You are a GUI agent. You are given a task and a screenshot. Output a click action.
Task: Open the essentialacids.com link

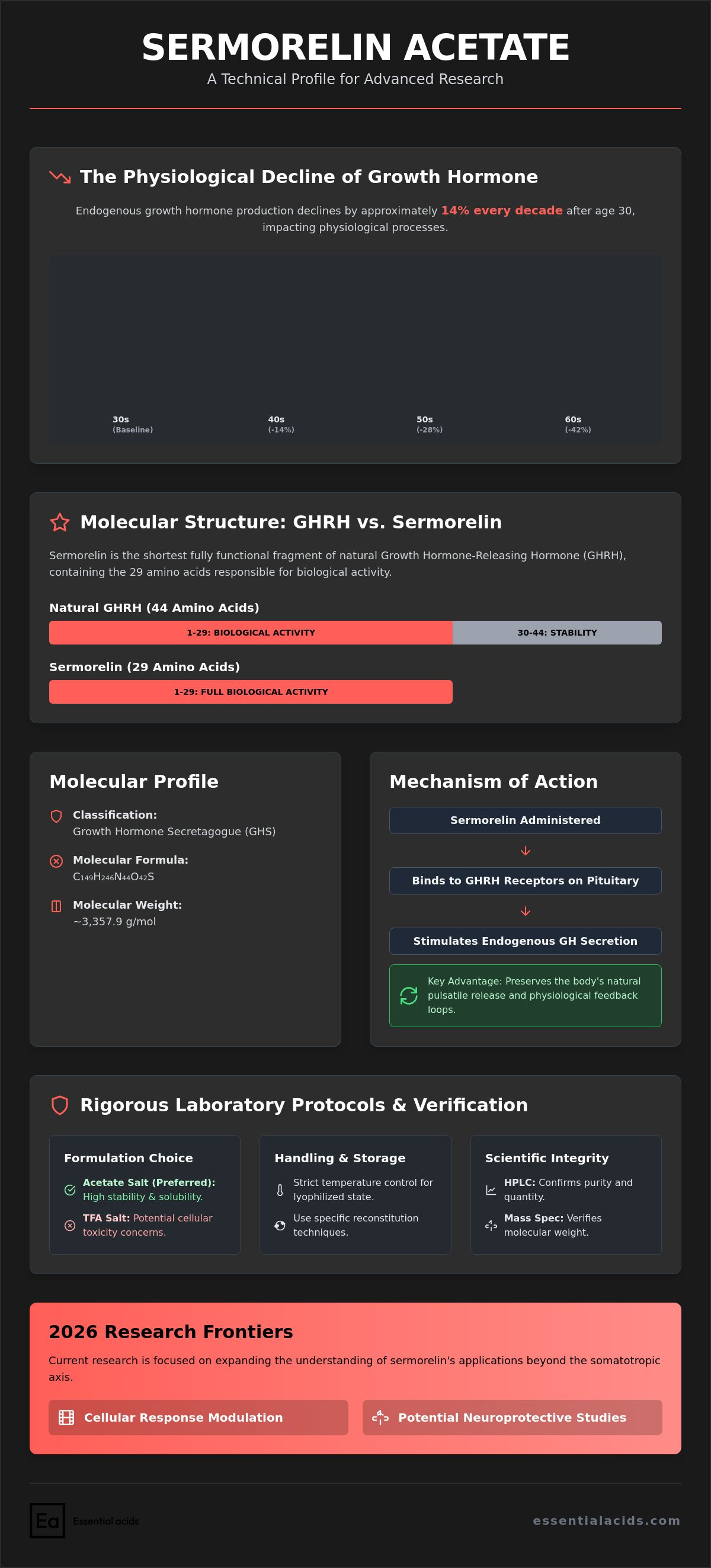tap(606, 1521)
